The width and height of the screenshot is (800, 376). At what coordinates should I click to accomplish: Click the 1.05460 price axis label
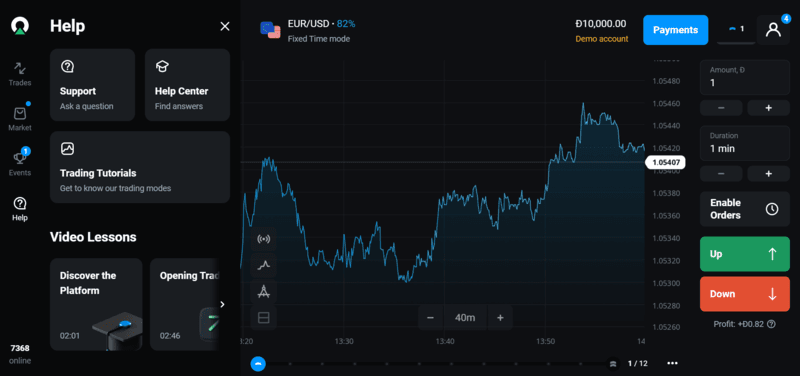tap(666, 104)
